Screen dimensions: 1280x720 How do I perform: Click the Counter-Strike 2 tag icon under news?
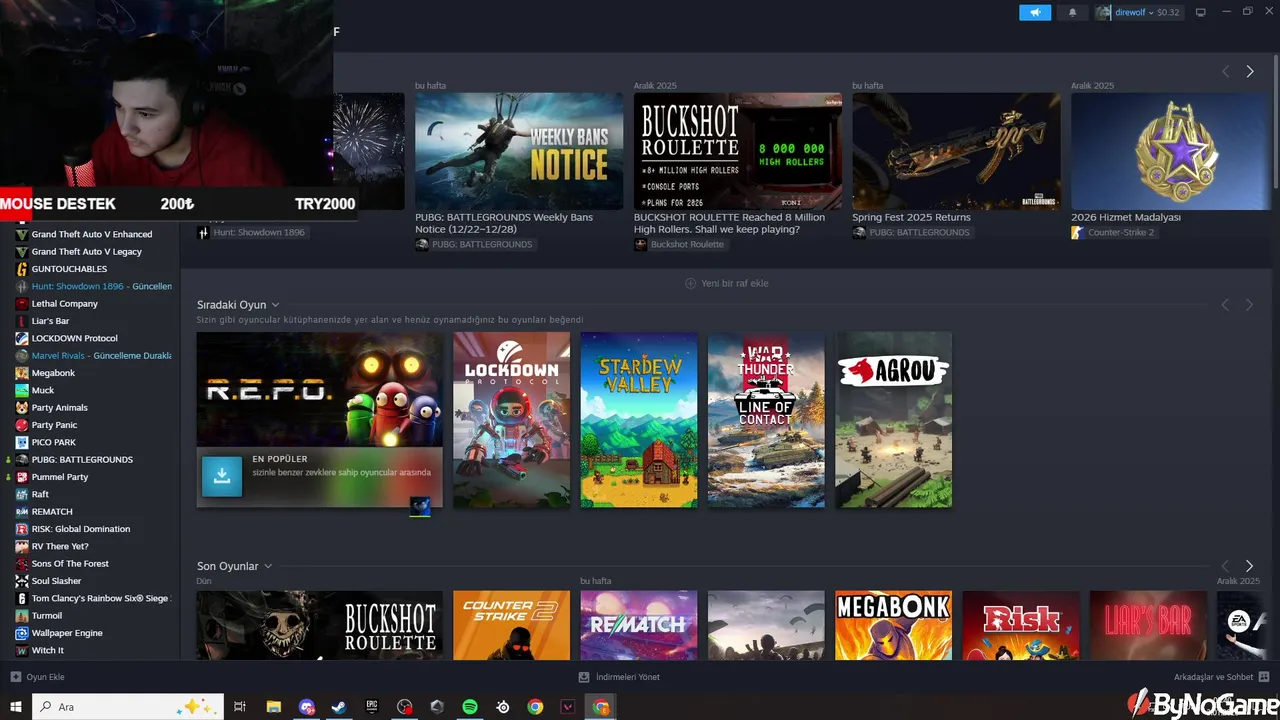coord(1077,232)
